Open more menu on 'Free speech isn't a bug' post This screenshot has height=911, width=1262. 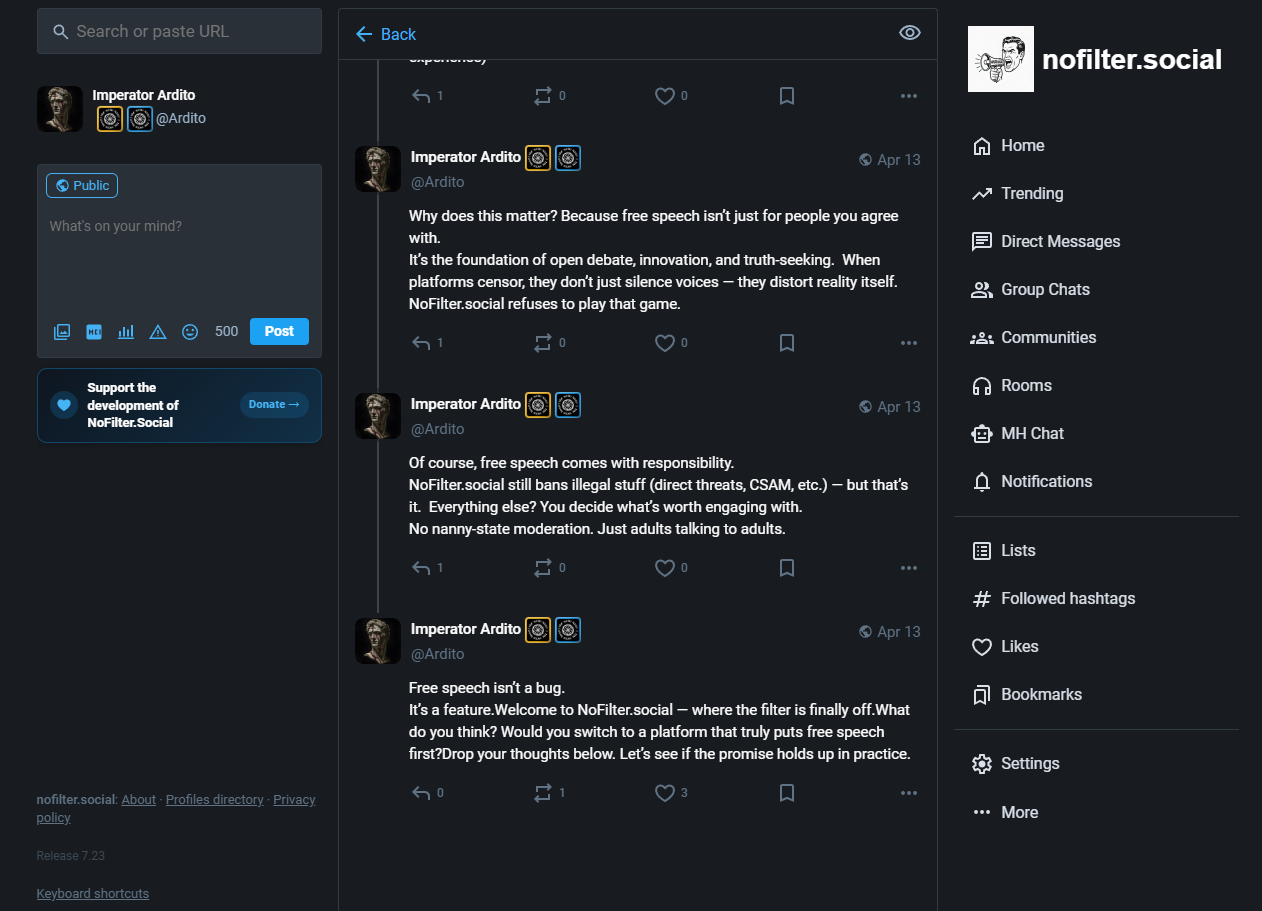909,793
